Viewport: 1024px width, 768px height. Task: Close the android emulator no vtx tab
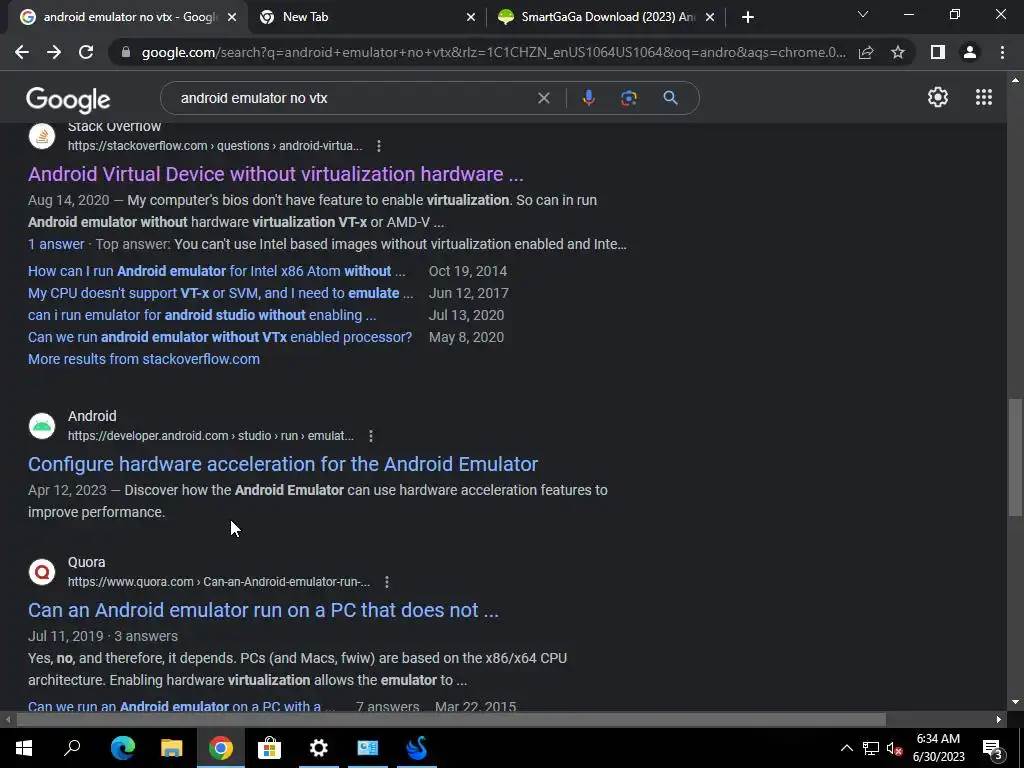click(232, 17)
